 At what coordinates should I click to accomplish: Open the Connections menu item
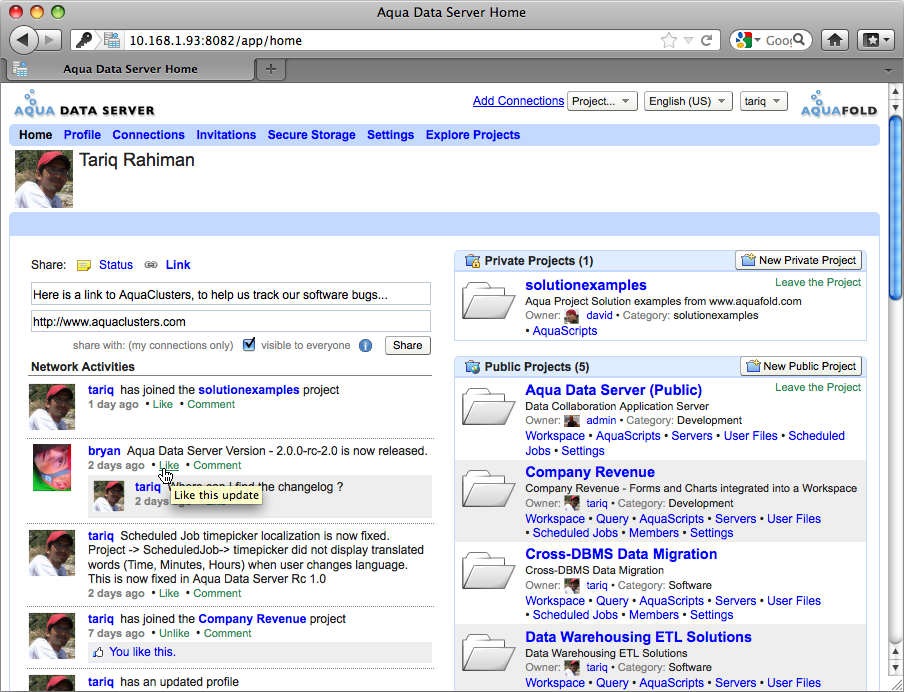click(148, 135)
